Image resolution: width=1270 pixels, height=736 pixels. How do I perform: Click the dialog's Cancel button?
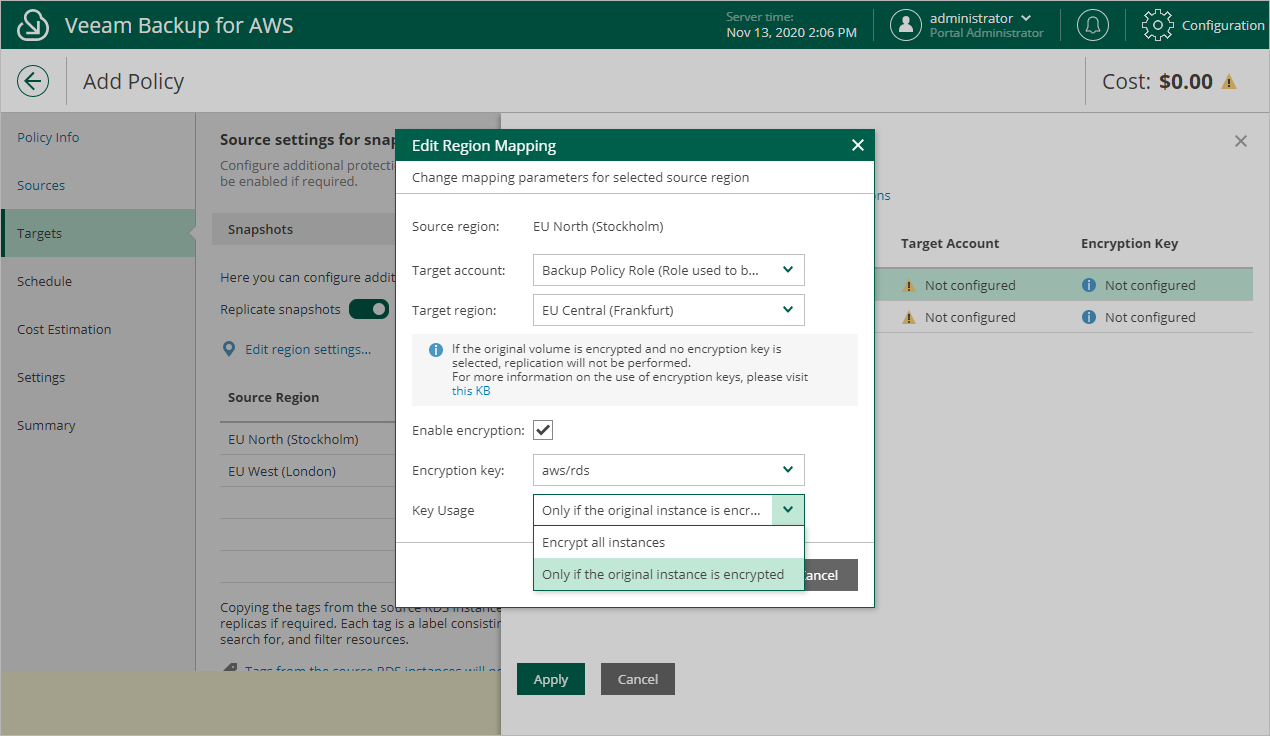(x=830, y=575)
